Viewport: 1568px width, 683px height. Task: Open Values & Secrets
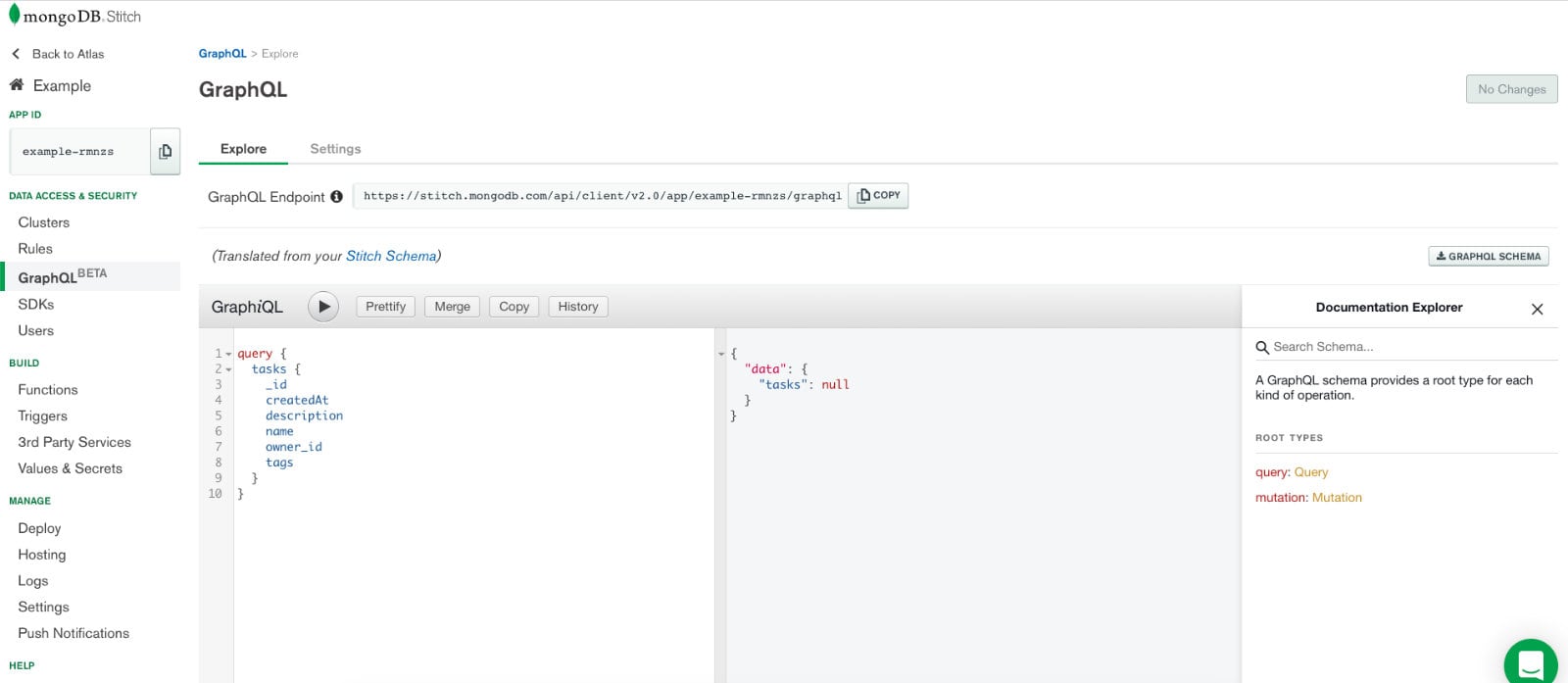[71, 468]
